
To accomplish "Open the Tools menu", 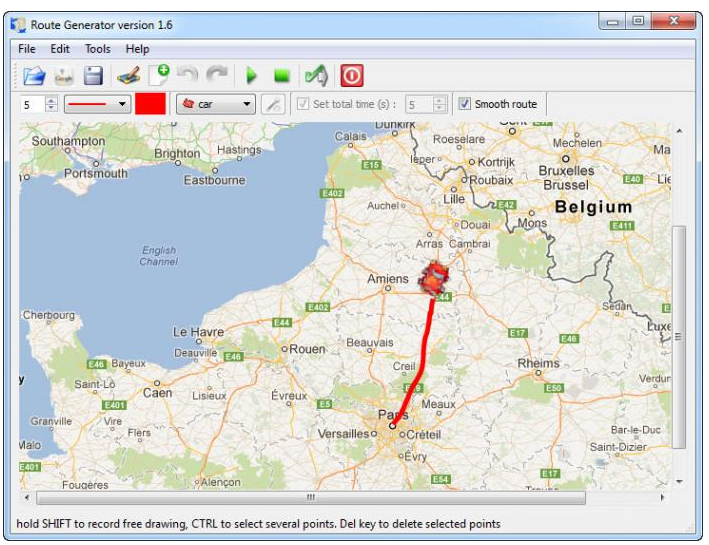I will tap(98, 49).
